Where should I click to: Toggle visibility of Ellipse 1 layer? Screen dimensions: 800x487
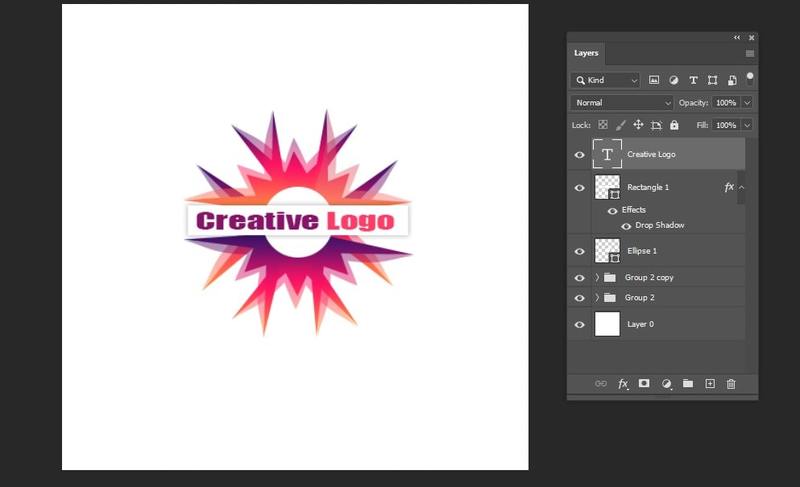[x=579, y=251]
